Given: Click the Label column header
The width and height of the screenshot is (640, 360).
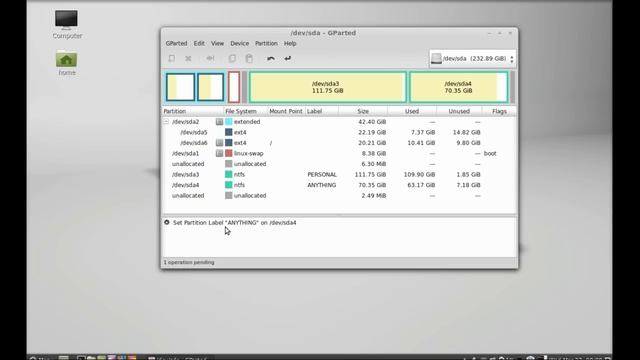Looking at the screenshot, I should (322, 111).
